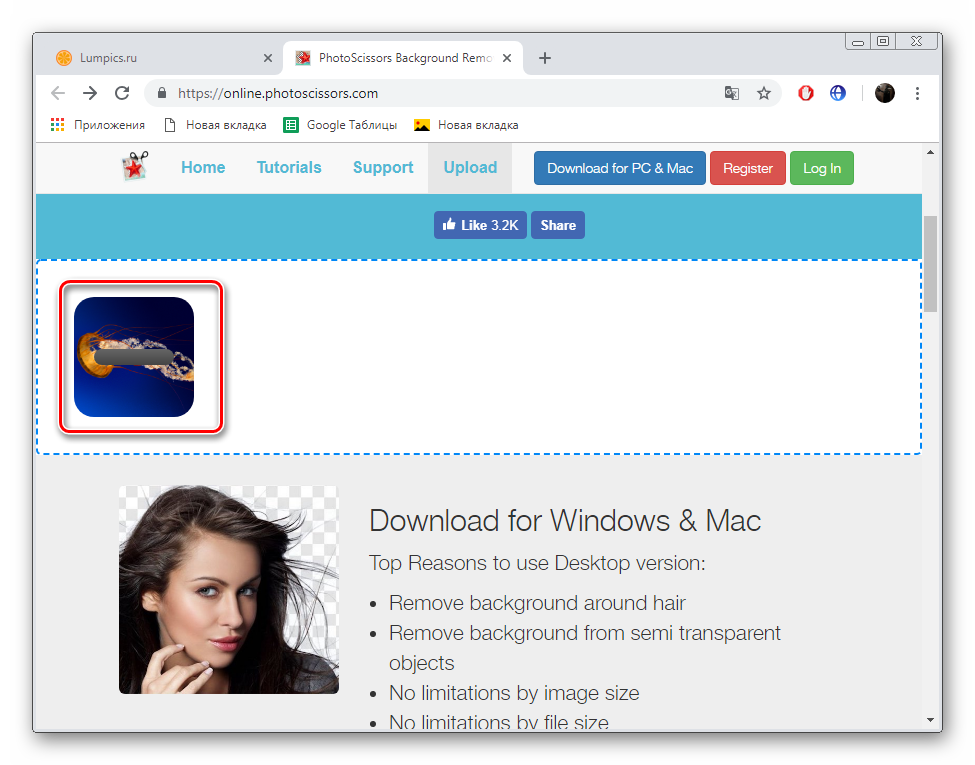Screen dimensions: 975x765
Task: Click the green Log In button
Action: tap(821, 168)
